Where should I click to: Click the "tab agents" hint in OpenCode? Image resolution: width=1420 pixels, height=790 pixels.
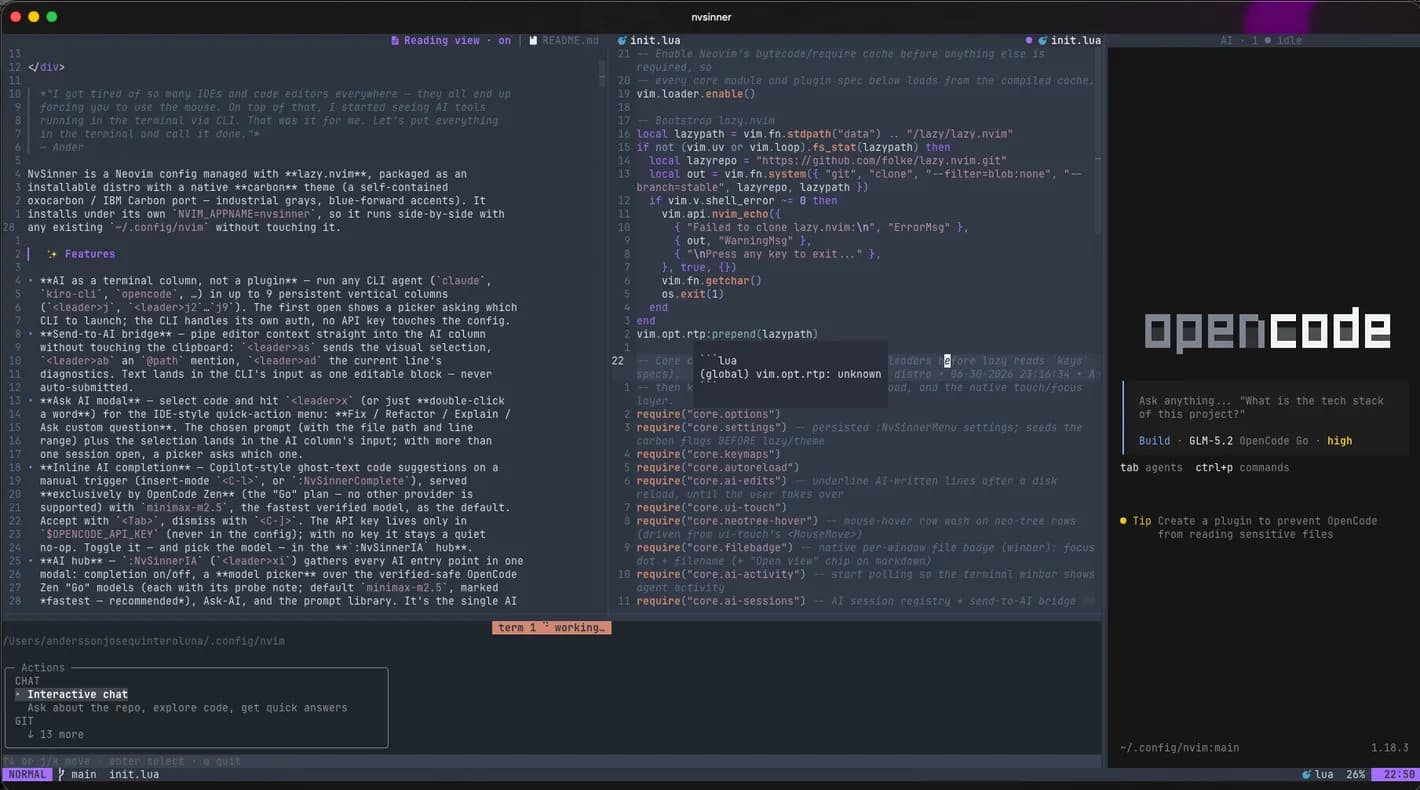(1151, 468)
